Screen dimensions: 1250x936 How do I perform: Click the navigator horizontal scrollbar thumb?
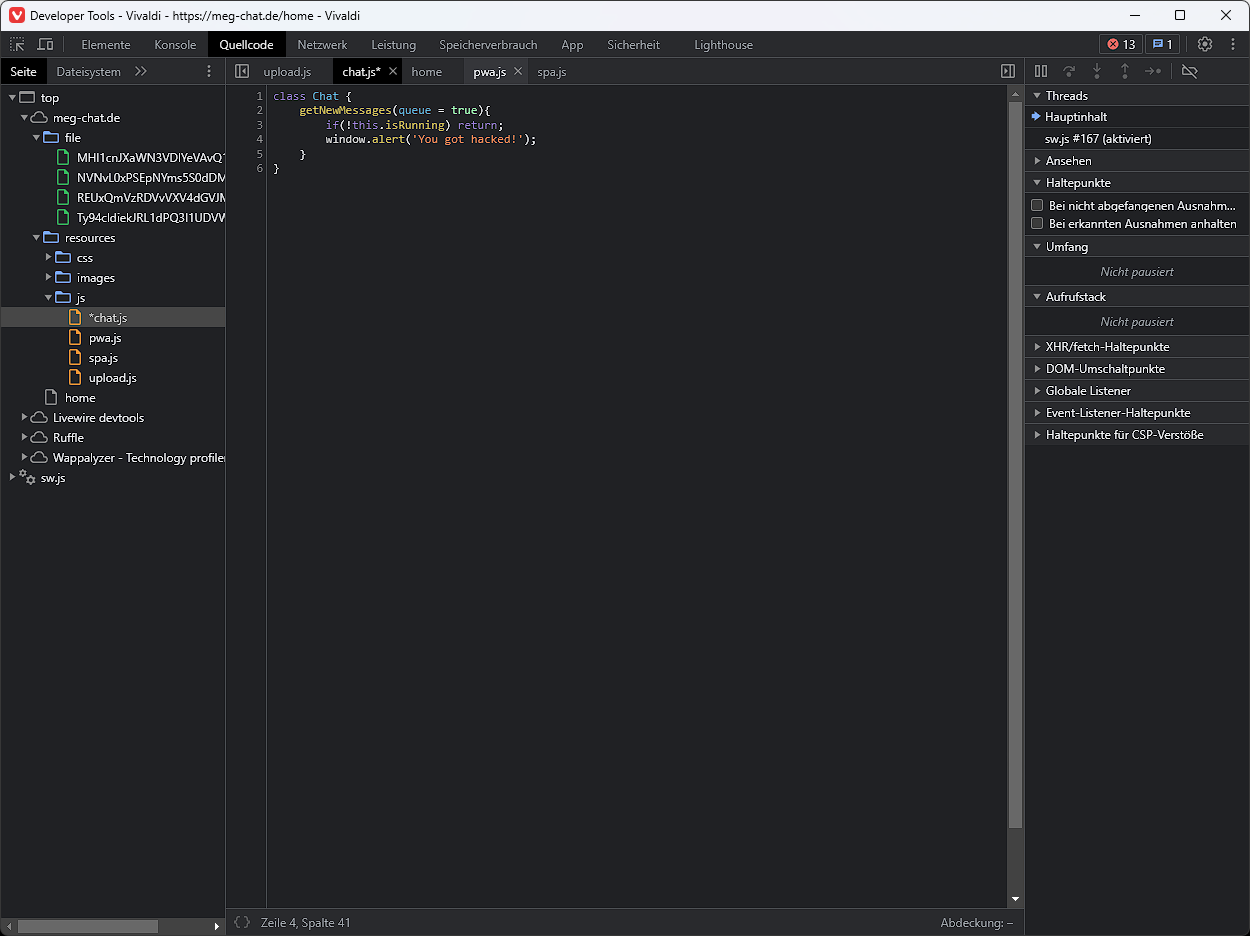88,926
